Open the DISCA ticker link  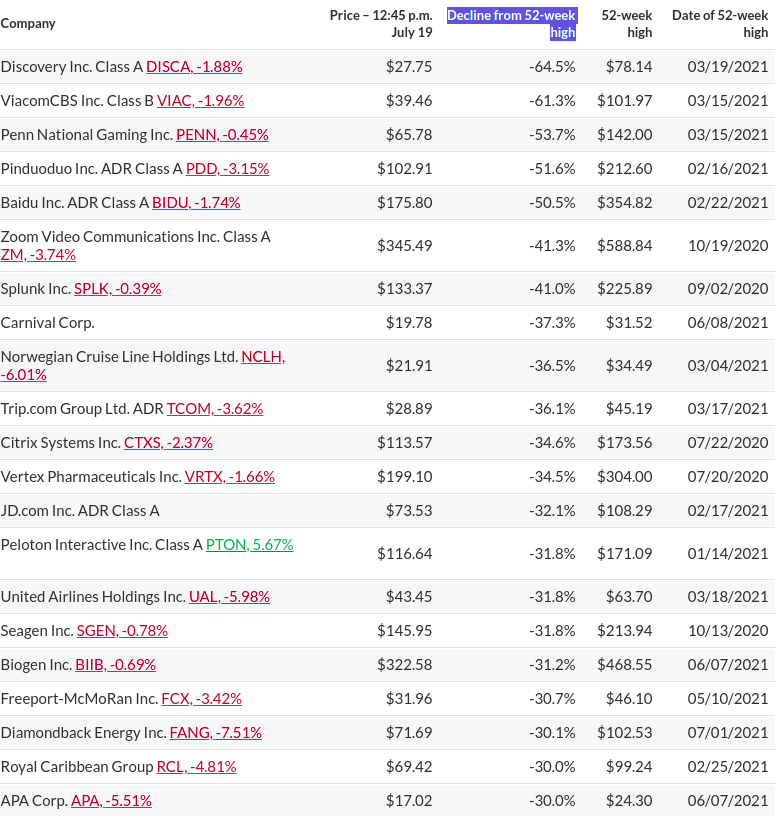coord(194,67)
